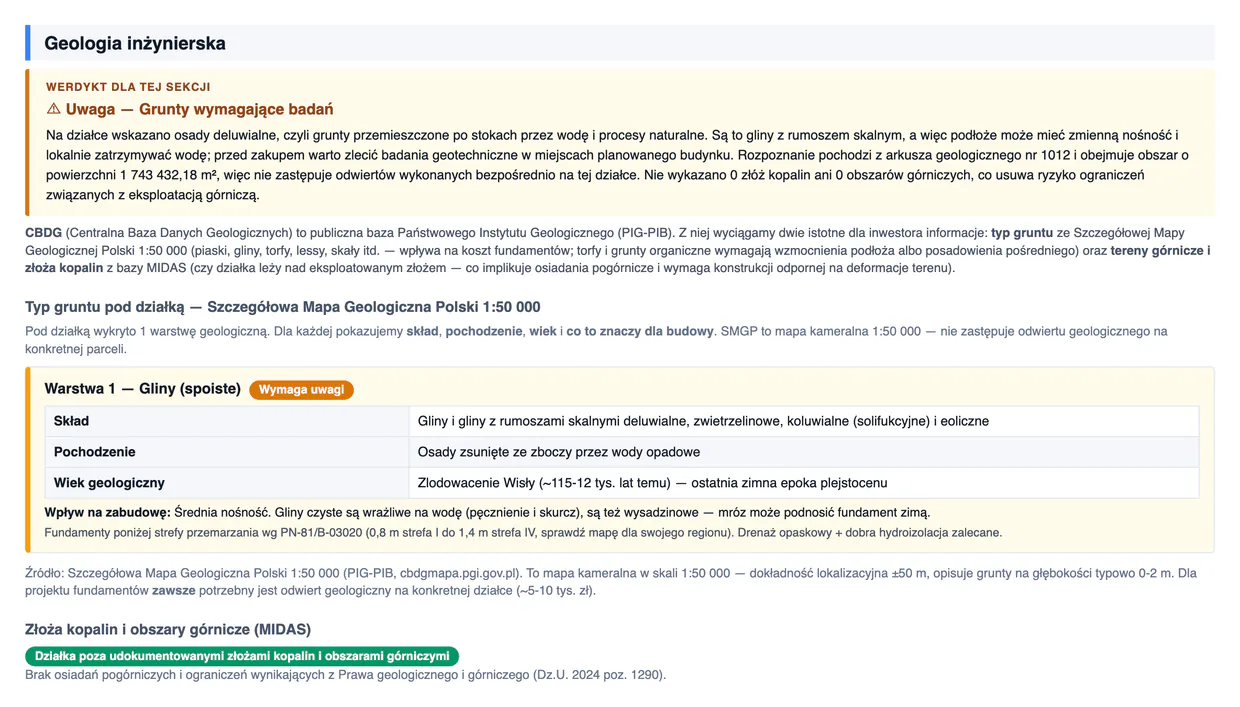Click the 'Złoża kopalin i obszary górnicze (MIDAS)' heading
Screen dimensions: 1240x707
click(168, 630)
